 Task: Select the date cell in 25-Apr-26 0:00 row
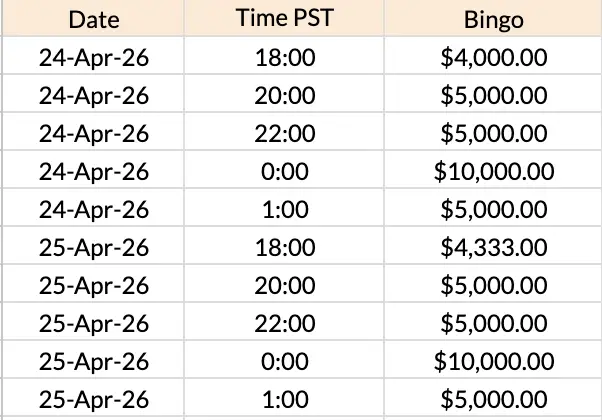(x=93, y=362)
